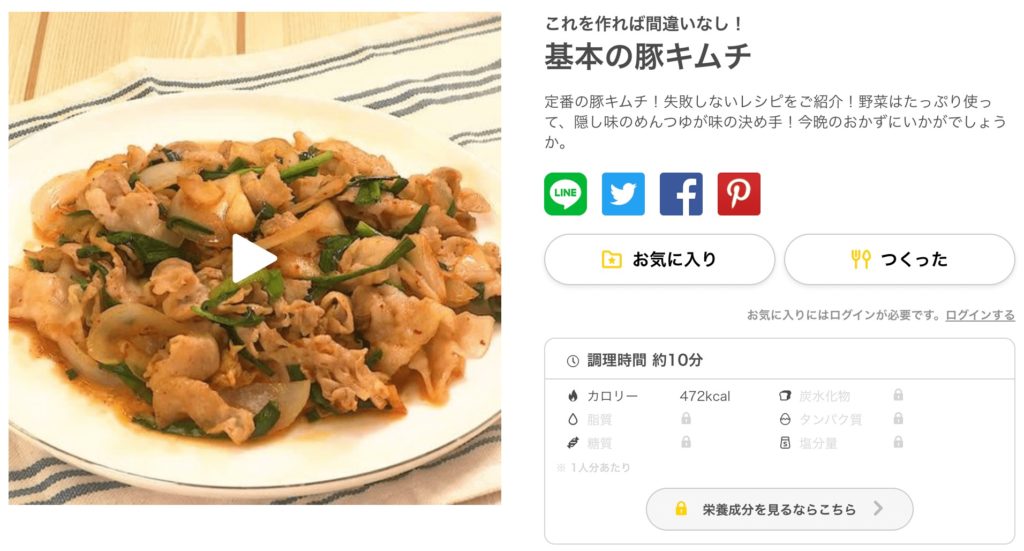
Task: Click the recipe title 基本の豚キムチ
Action: [x=648, y=57]
